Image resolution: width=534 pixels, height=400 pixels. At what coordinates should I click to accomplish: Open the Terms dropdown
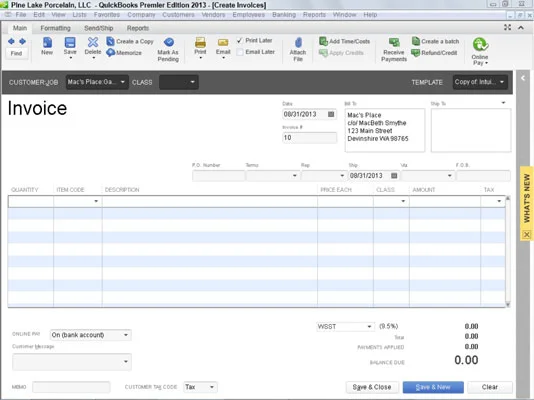click(x=295, y=176)
